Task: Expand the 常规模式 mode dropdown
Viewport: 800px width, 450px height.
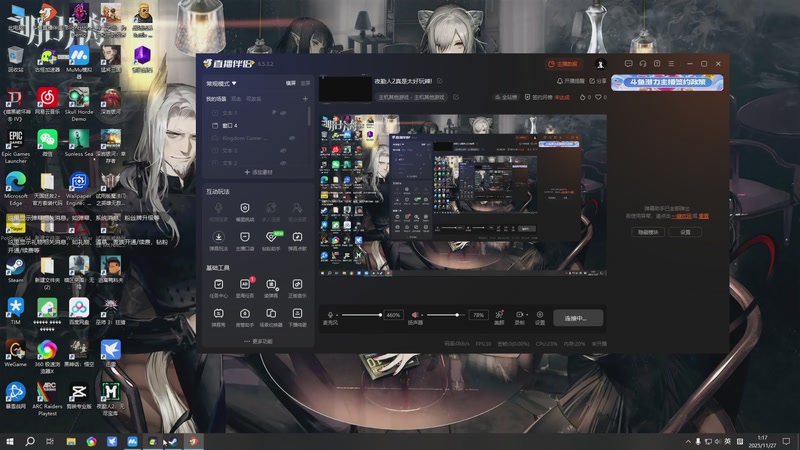Action: click(221, 83)
